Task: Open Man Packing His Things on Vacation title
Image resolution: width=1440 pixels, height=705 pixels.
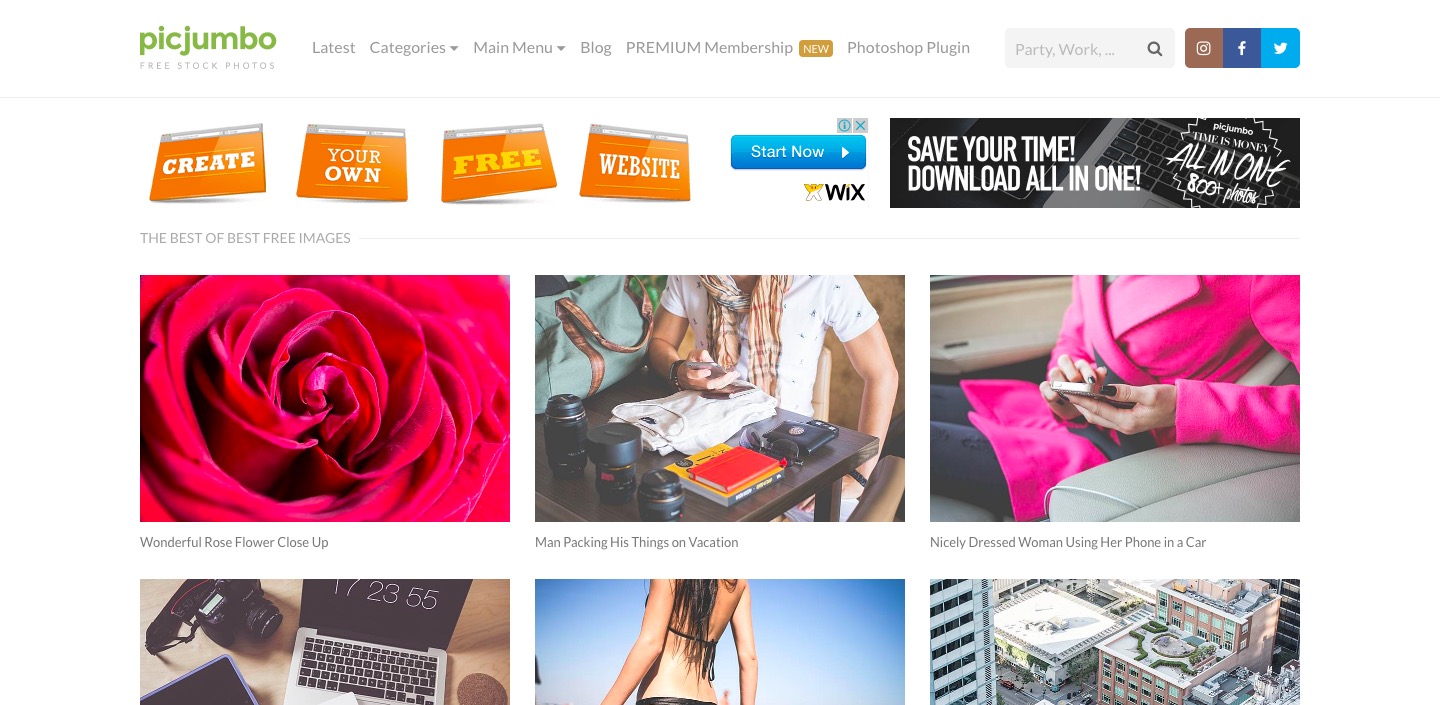Action: pos(637,542)
